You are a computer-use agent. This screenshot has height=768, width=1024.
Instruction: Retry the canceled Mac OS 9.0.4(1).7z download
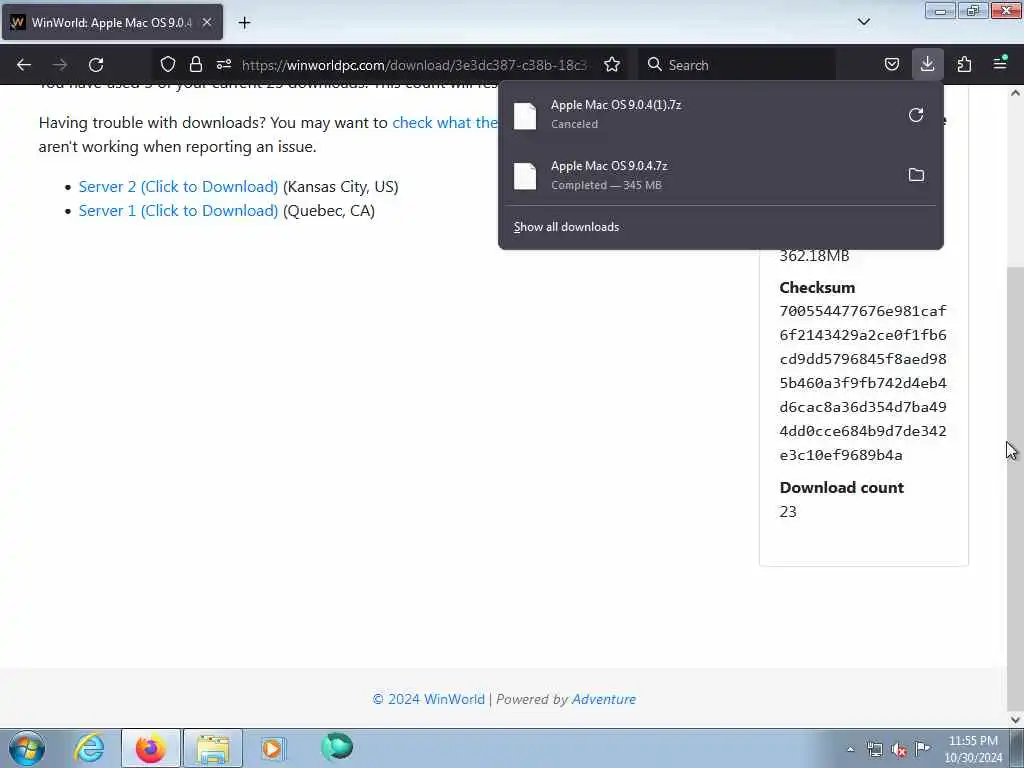(x=916, y=115)
